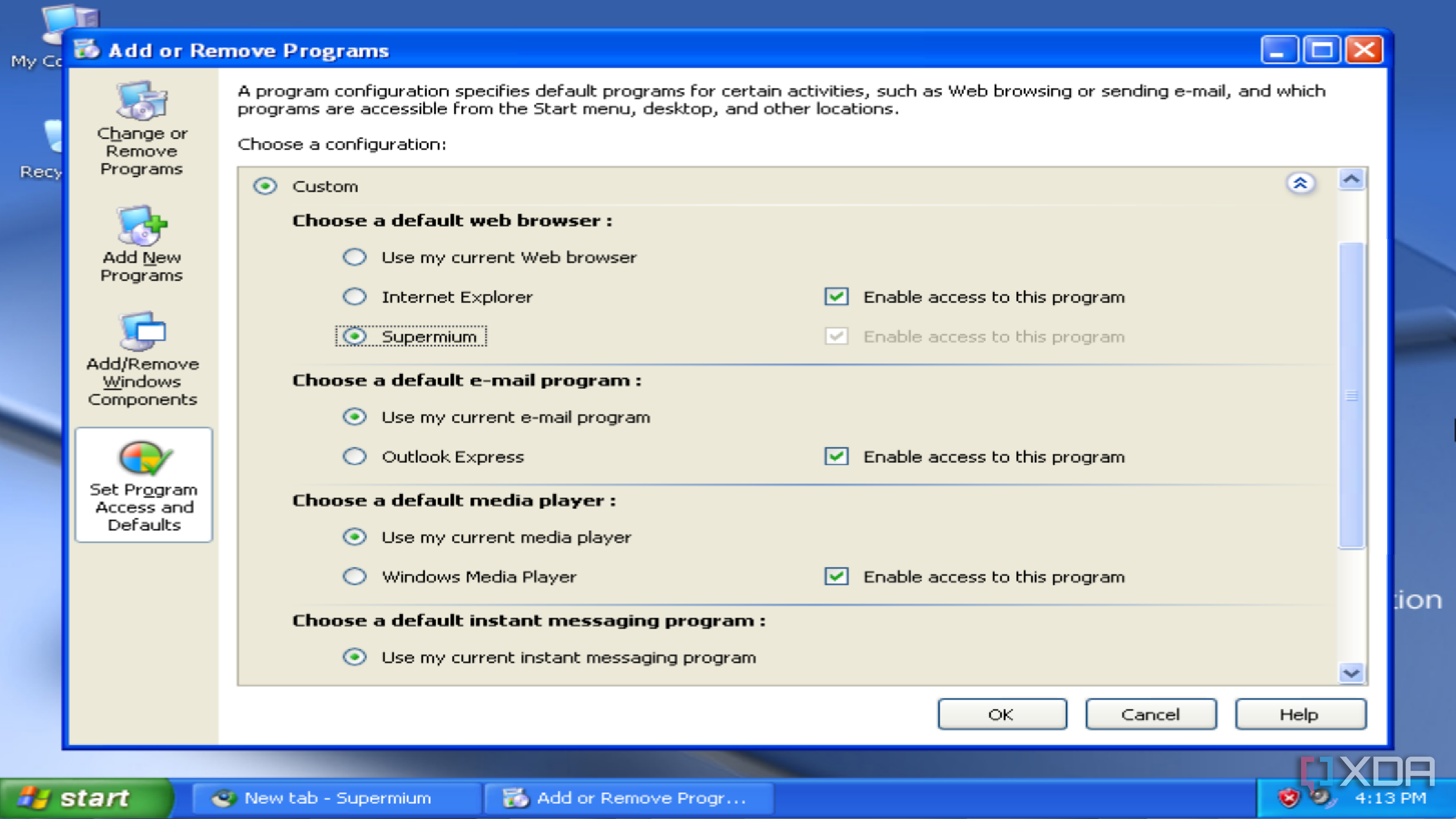The width and height of the screenshot is (1456, 819).
Task: Select Use my current media player
Action: [x=355, y=537]
